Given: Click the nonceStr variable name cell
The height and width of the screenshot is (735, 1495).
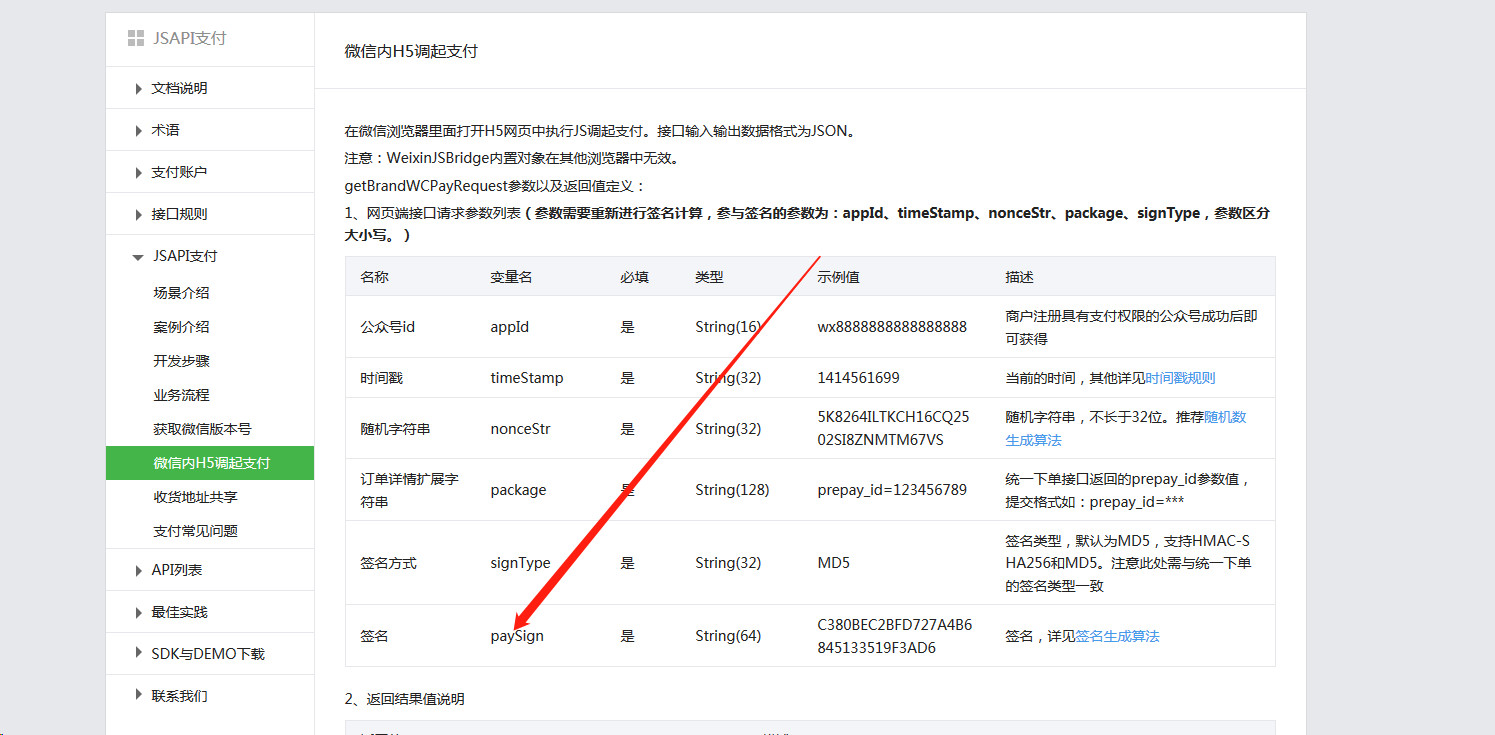Looking at the screenshot, I should click(520, 429).
